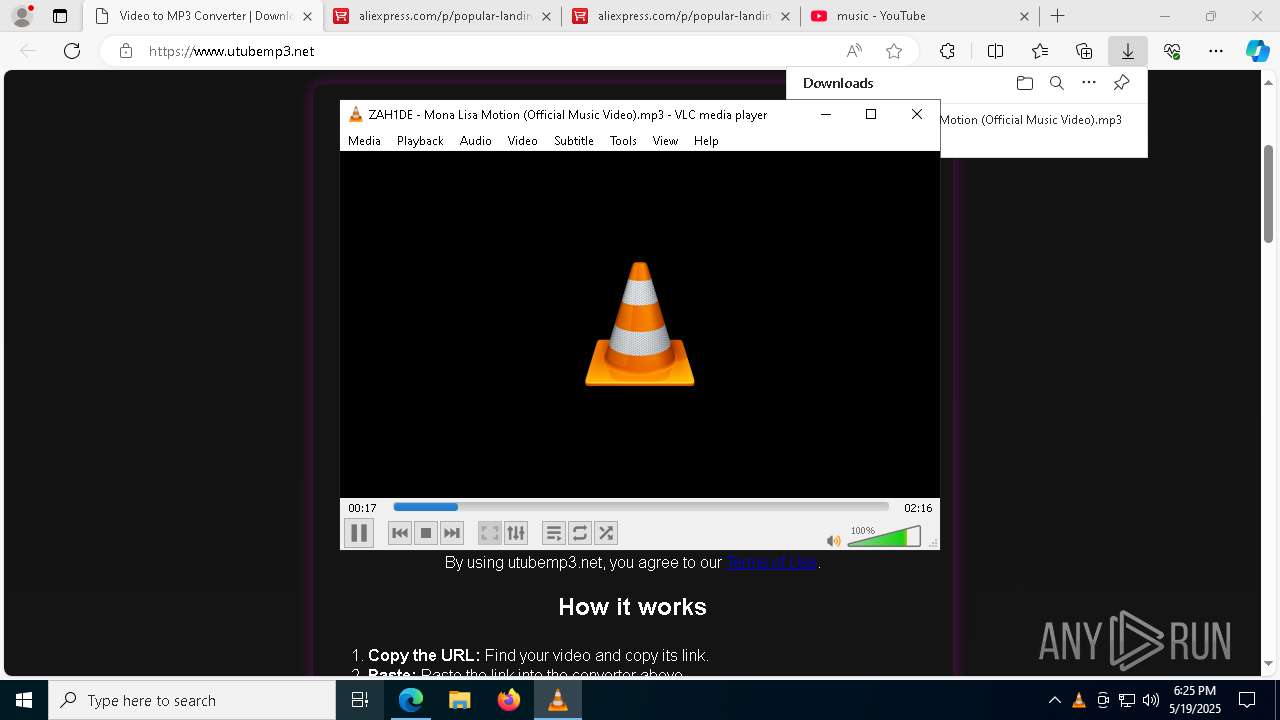View site information lock icon
The image size is (1280, 720).
click(x=126, y=51)
